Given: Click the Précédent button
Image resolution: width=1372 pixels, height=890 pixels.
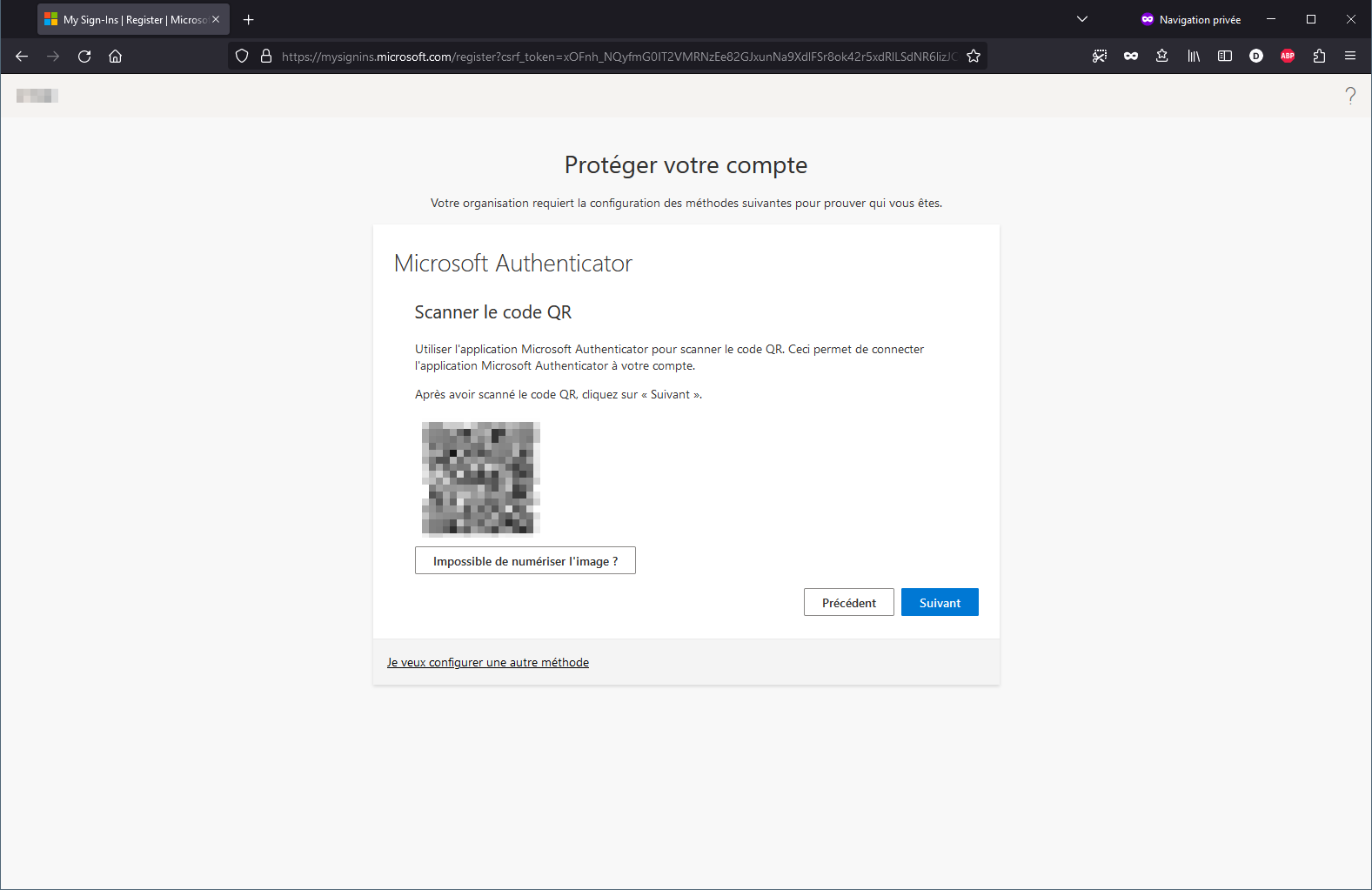Looking at the screenshot, I should [x=849, y=603].
